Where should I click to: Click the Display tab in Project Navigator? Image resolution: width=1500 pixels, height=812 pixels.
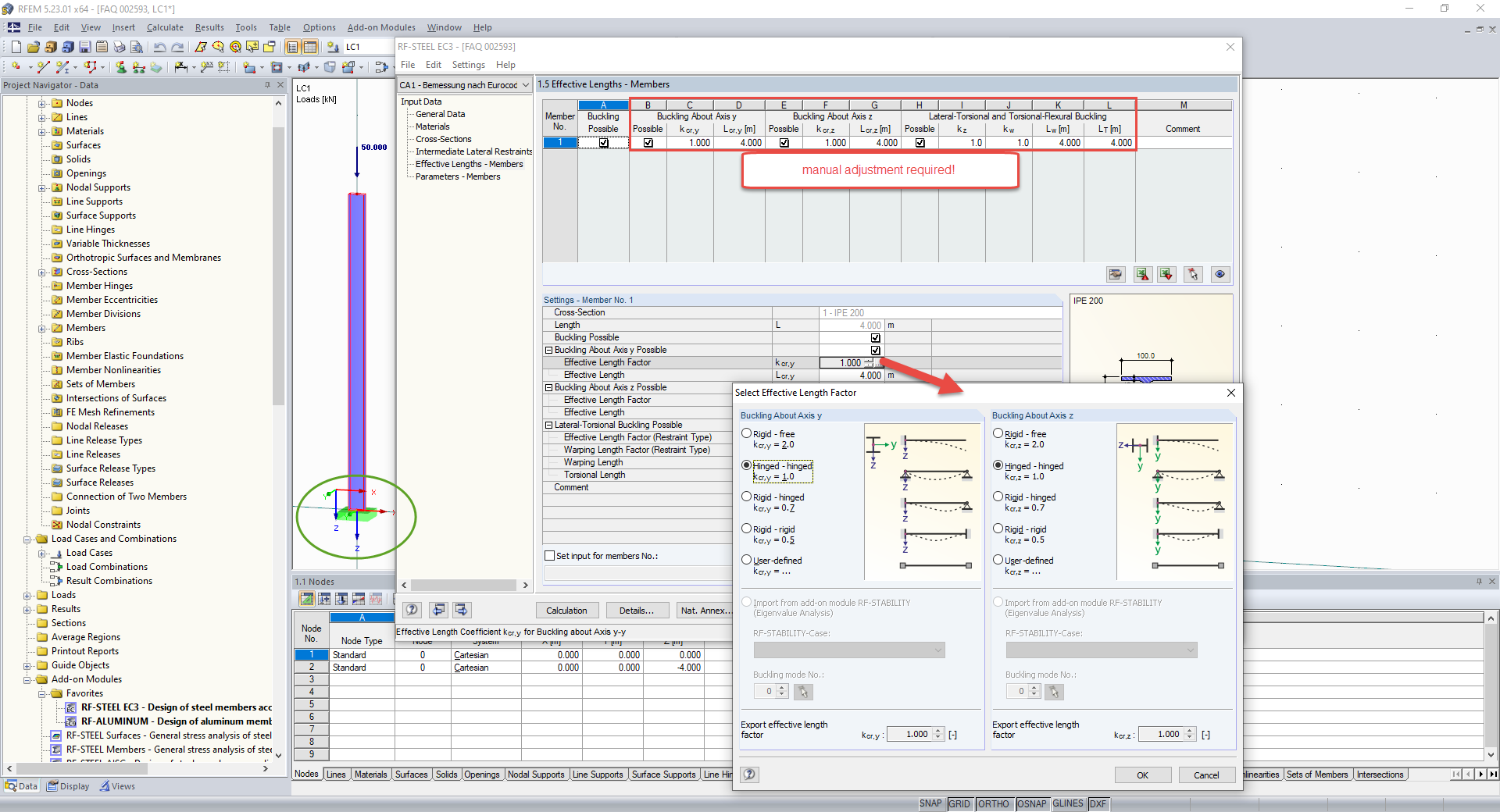(x=67, y=786)
